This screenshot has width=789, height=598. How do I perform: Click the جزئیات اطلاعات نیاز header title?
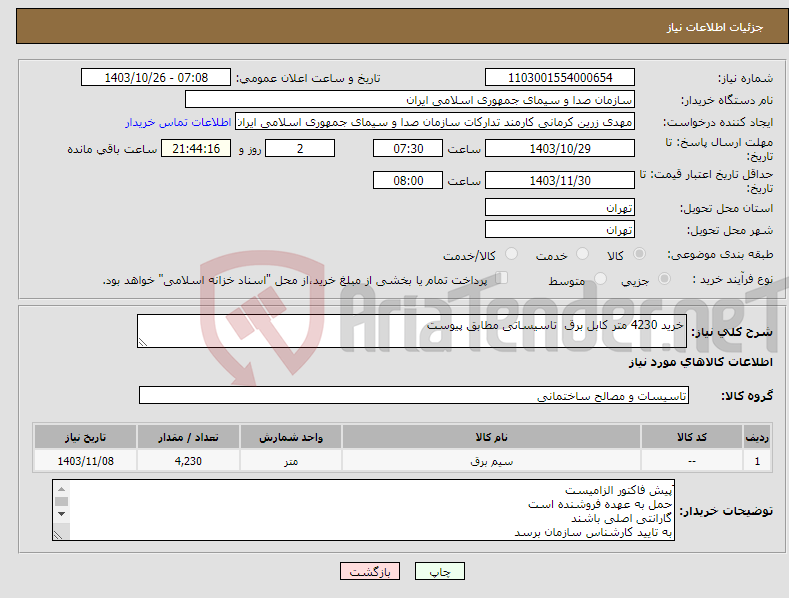click(x=715, y=27)
